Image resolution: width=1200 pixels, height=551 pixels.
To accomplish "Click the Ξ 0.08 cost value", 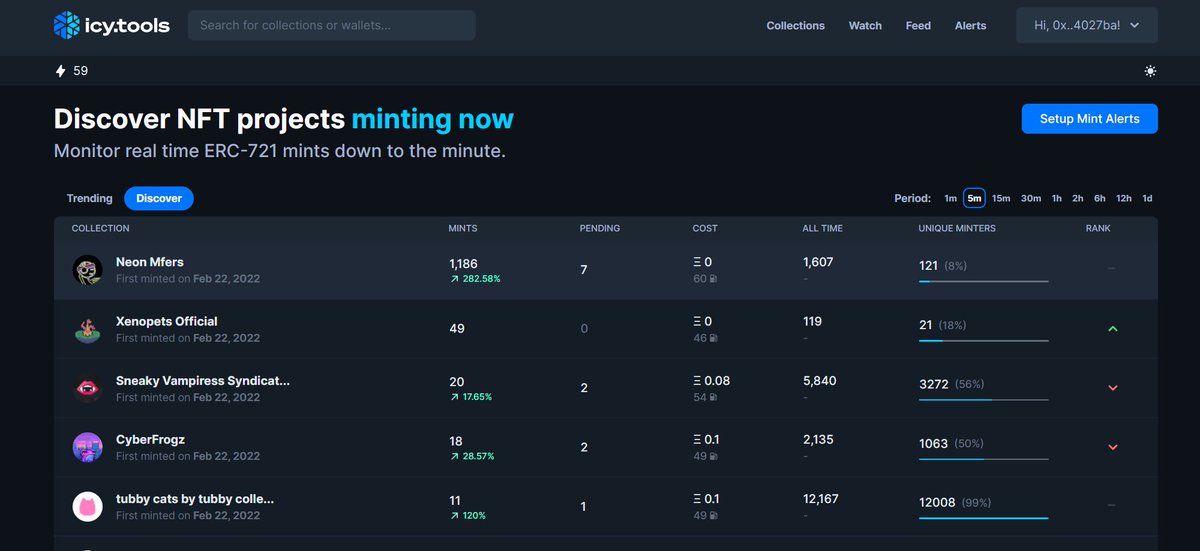I will [712, 381].
